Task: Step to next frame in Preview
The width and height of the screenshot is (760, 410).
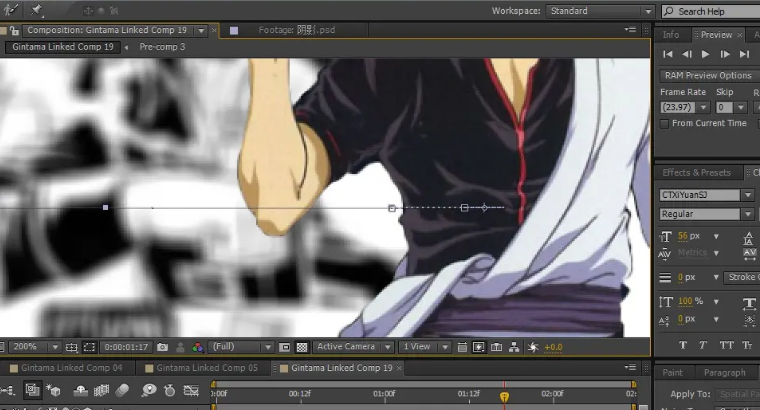Action: coord(725,54)
